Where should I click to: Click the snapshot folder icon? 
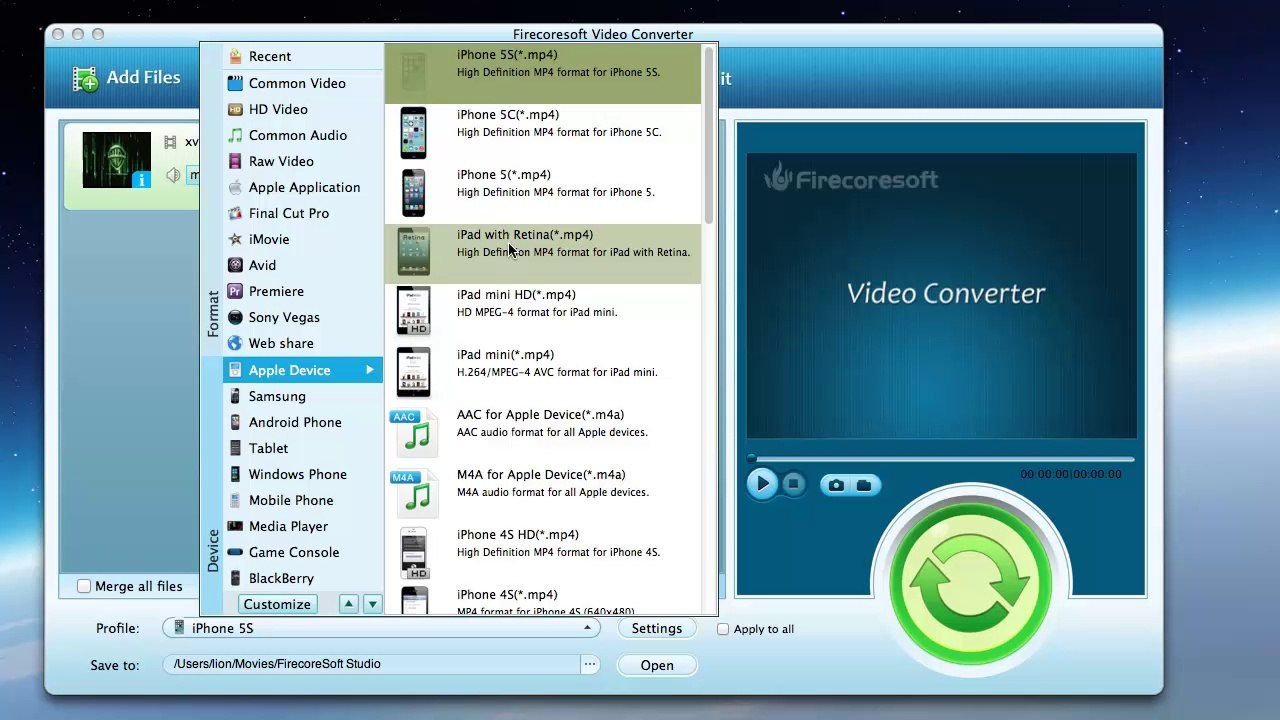pyautogui.click(x=864, y=486)
